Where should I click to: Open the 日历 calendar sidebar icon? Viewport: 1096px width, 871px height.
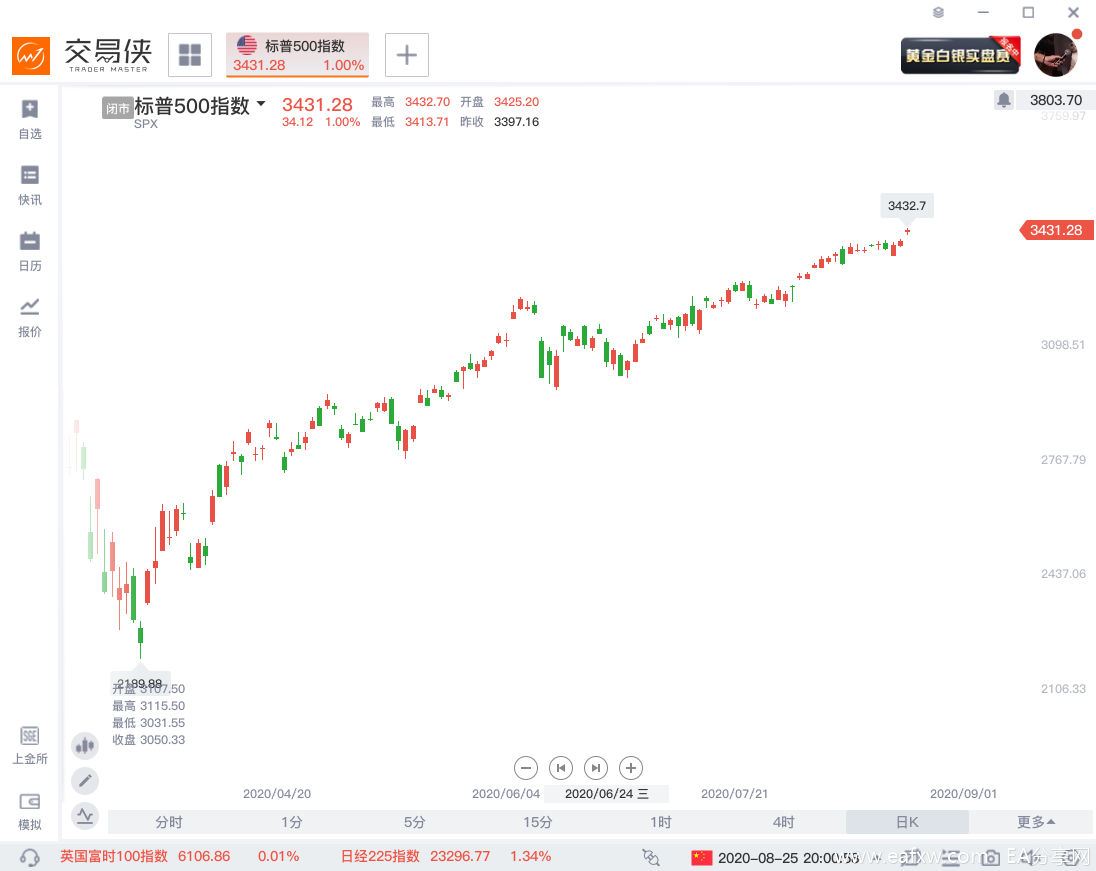[x=30, y=251]
